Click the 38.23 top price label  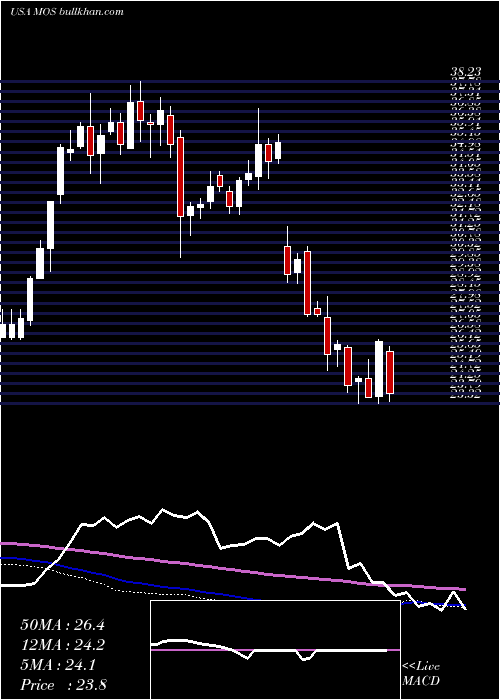point(466,72)
